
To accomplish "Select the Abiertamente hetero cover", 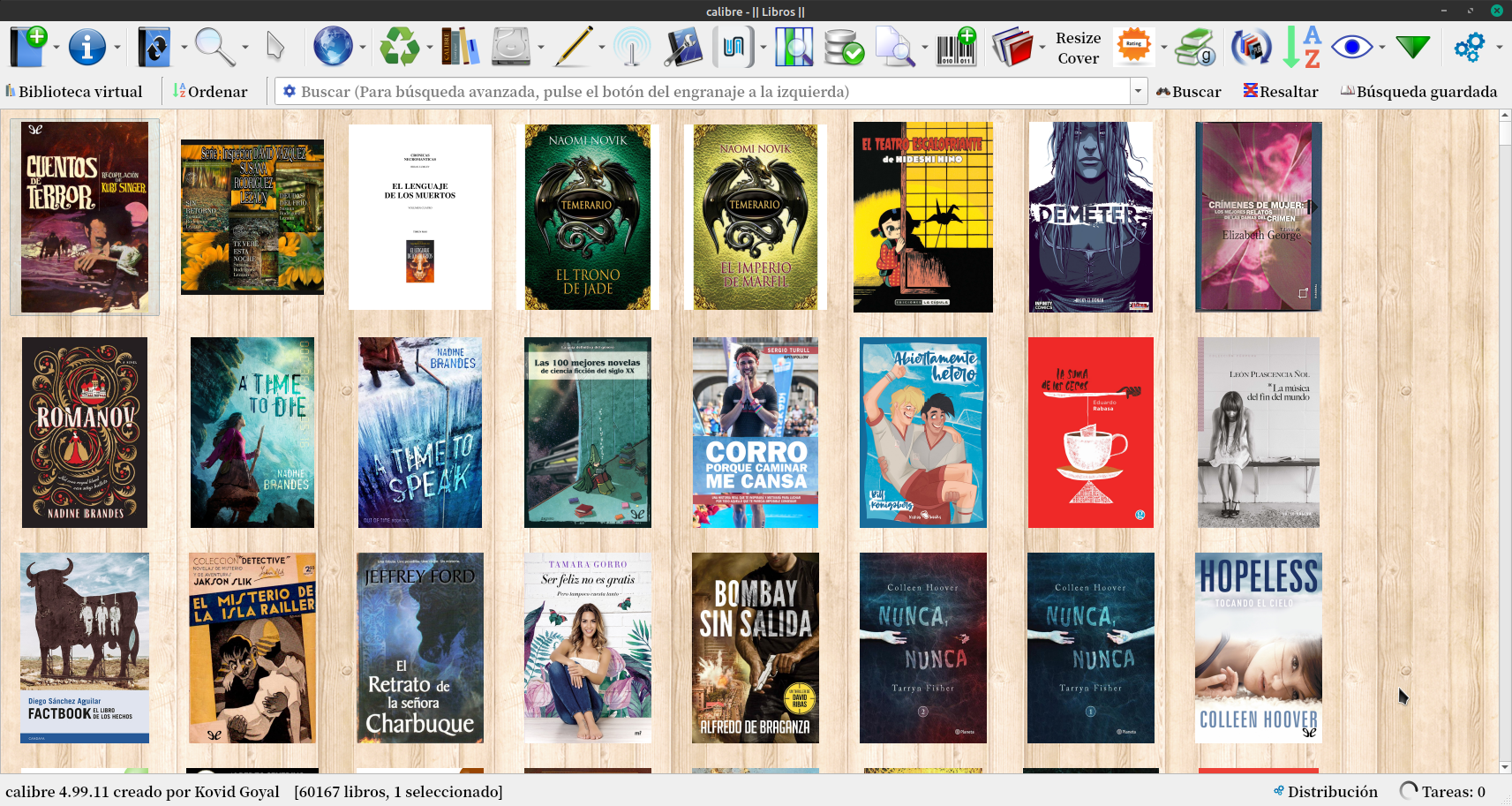I will pyautogui.click(x=923, y=433).
